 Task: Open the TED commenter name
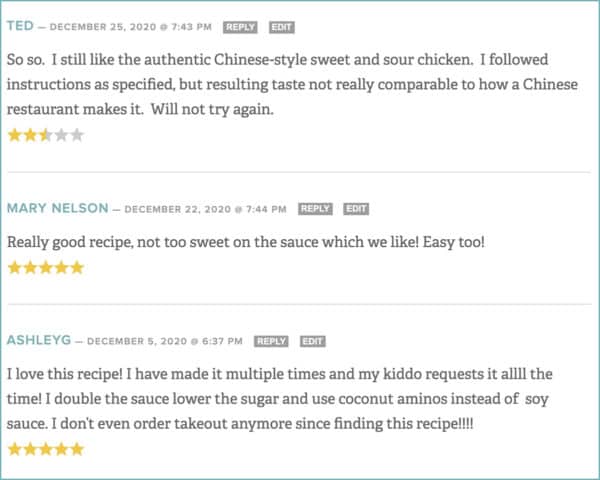(23, 27)
